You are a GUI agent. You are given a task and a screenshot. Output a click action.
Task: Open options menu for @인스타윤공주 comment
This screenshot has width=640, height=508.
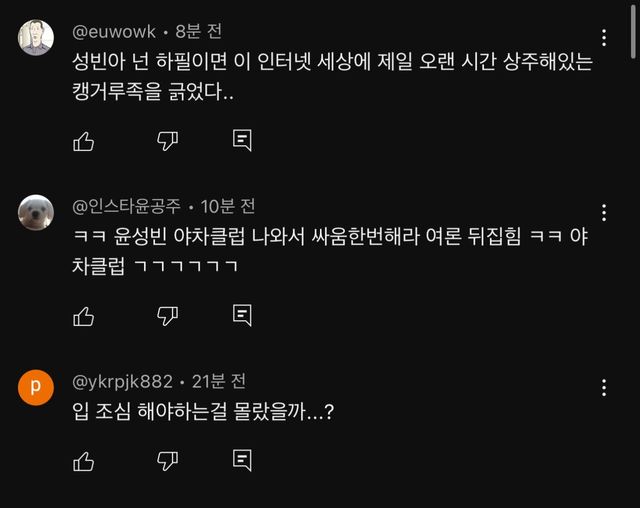tap(604, 213)
